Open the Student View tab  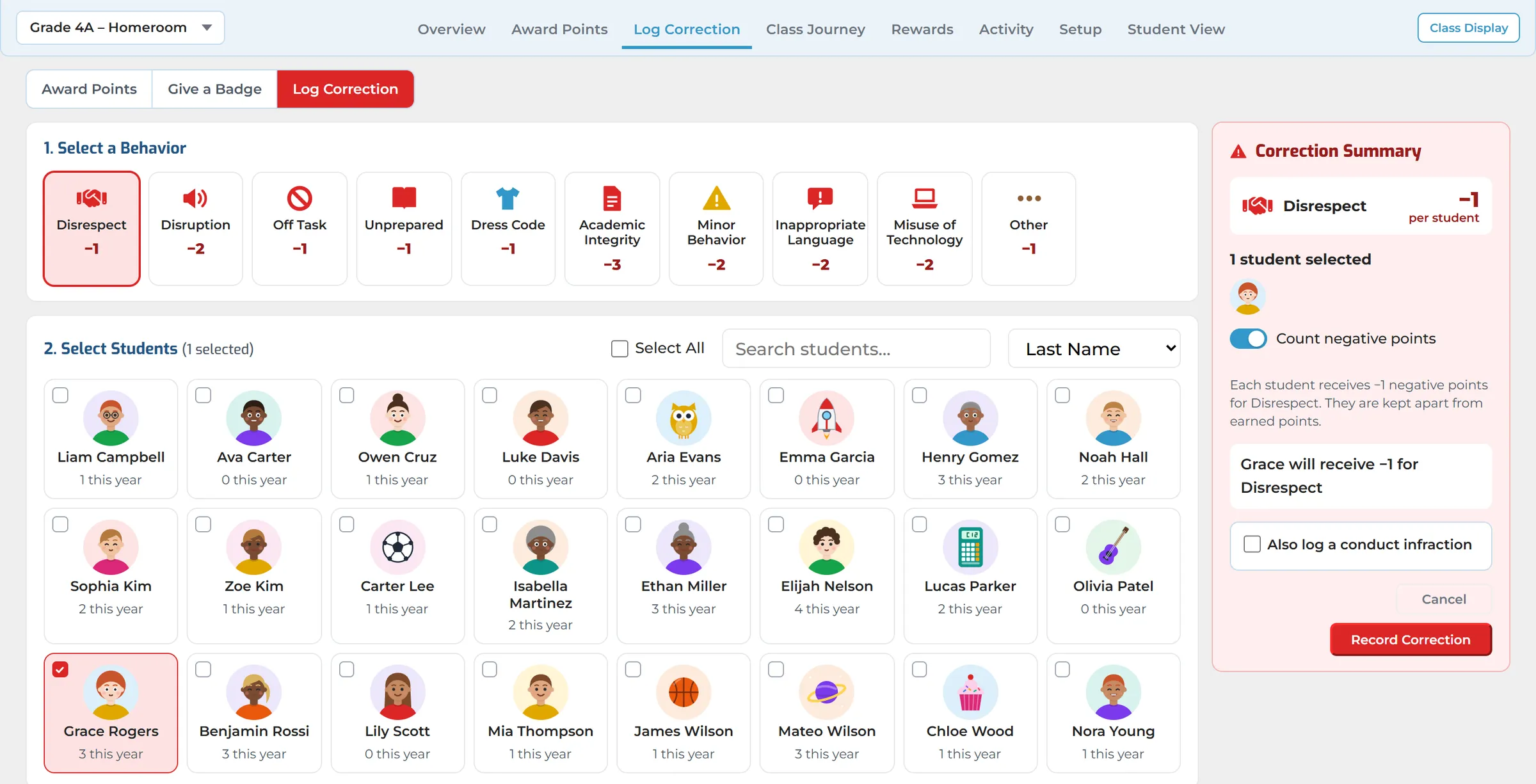[1176, 29]
